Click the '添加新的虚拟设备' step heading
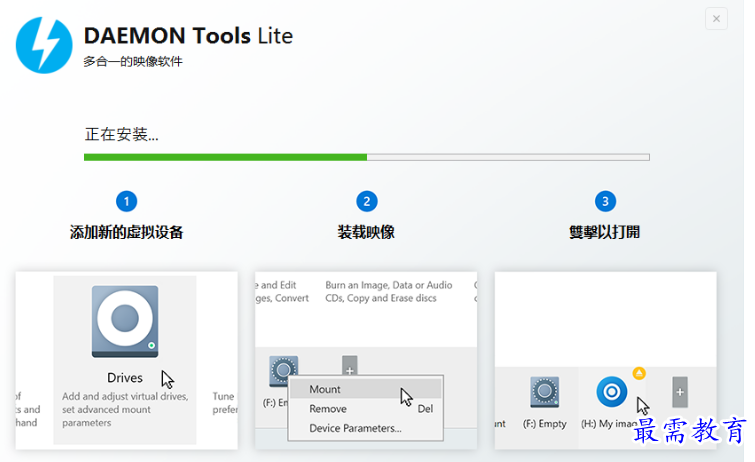 pos(126,232)
